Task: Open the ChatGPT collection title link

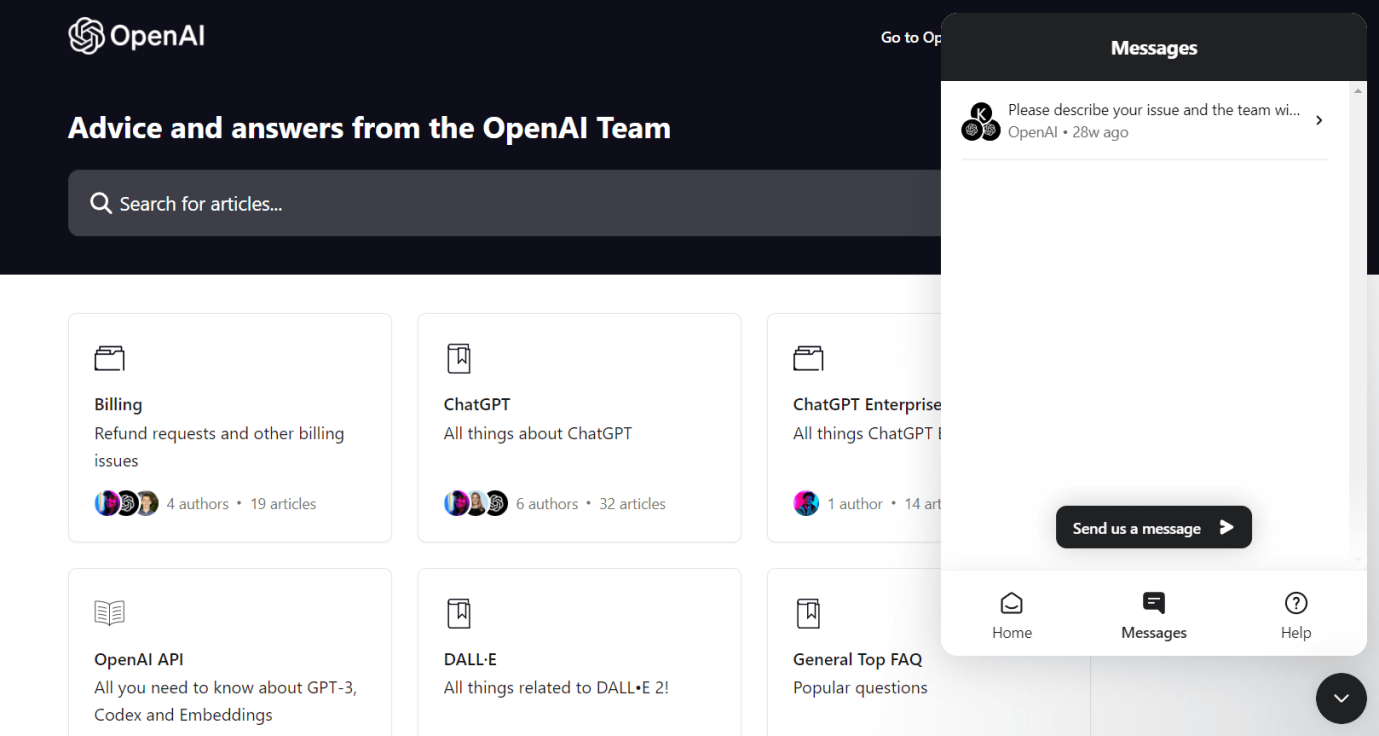Action: pyautogui.click(x=477, y=405)
